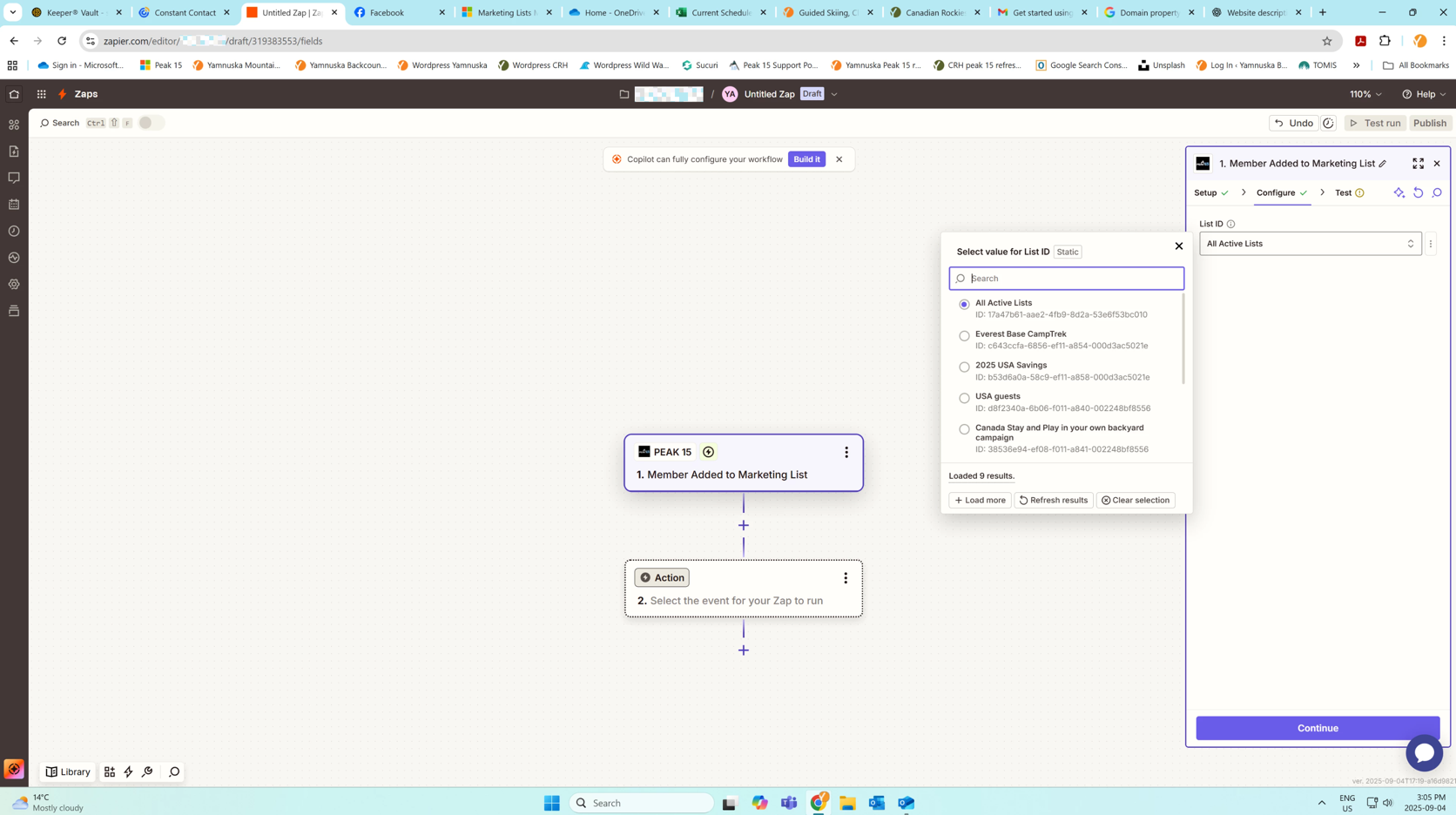Open the apps grid menu icon
1456x815 pixels.
(41, 94)
